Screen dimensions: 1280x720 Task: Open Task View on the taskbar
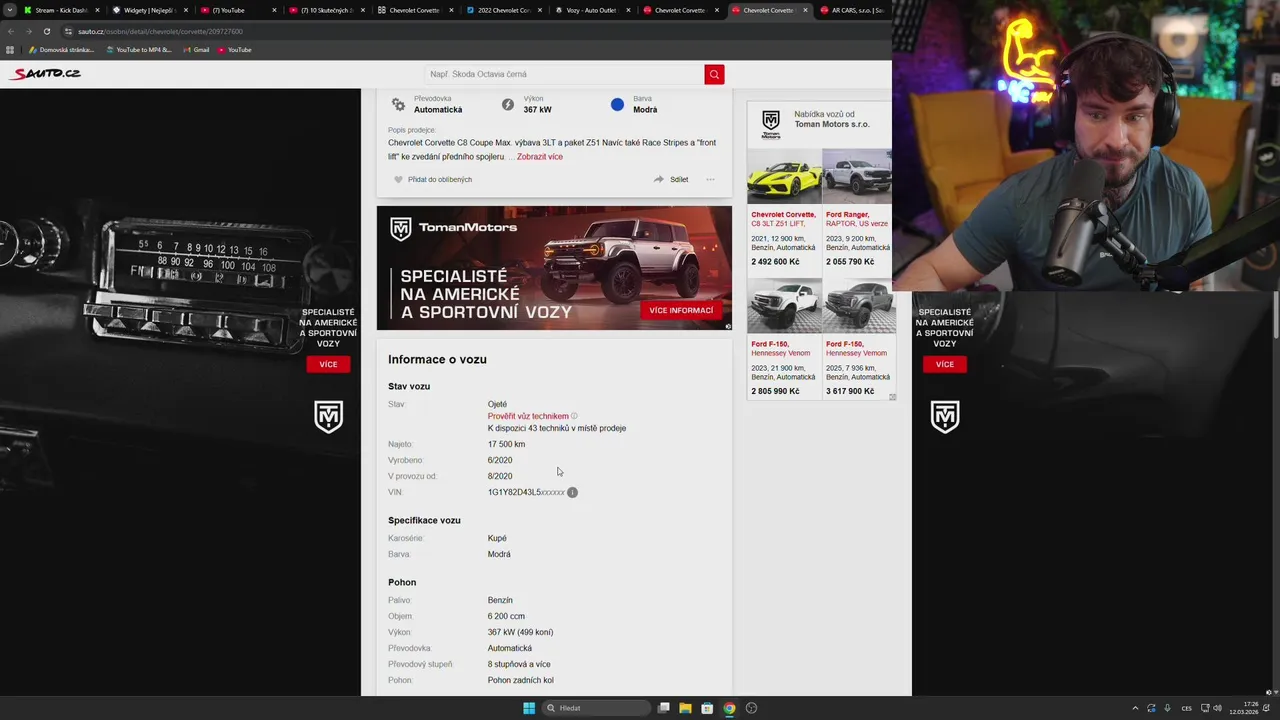[663, 708]
